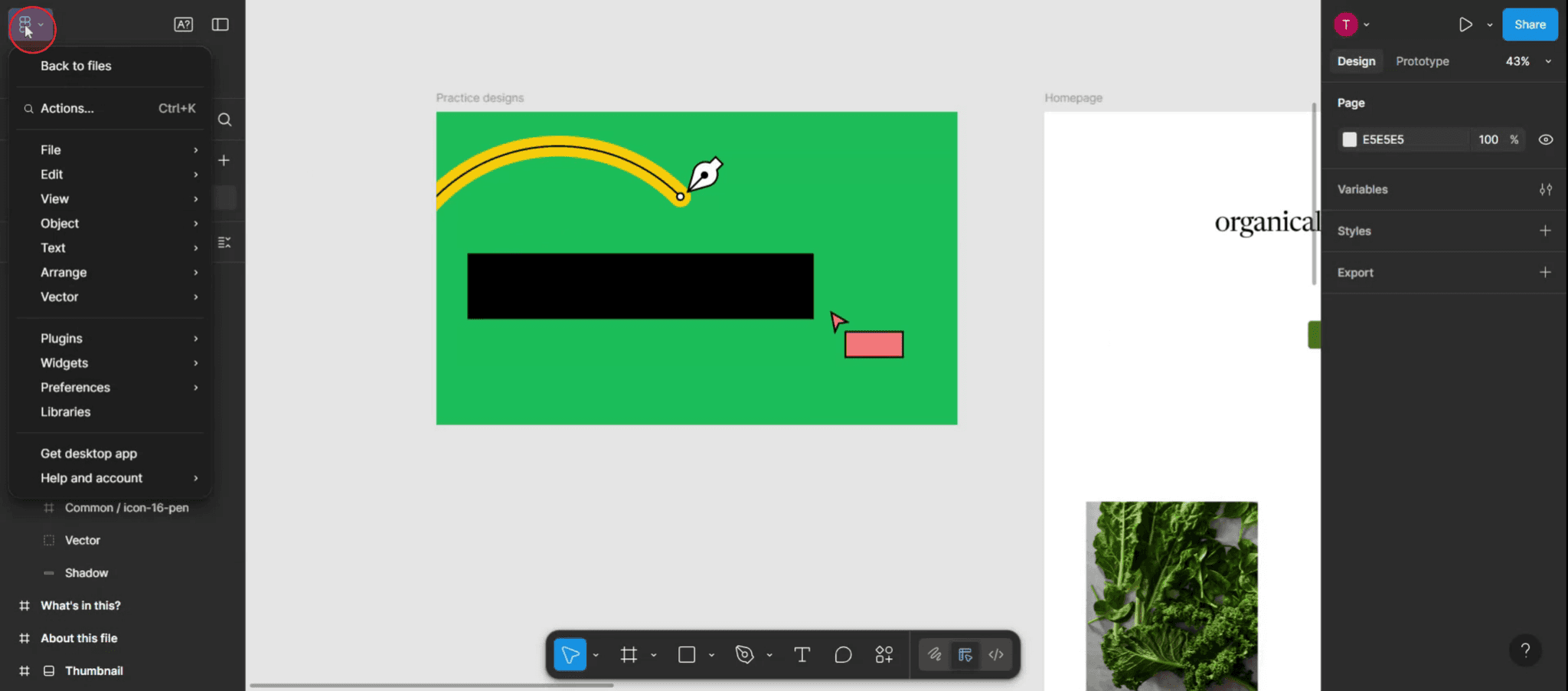
Task: Select the Rectangle shape tool
Action: tap(687, 655)
